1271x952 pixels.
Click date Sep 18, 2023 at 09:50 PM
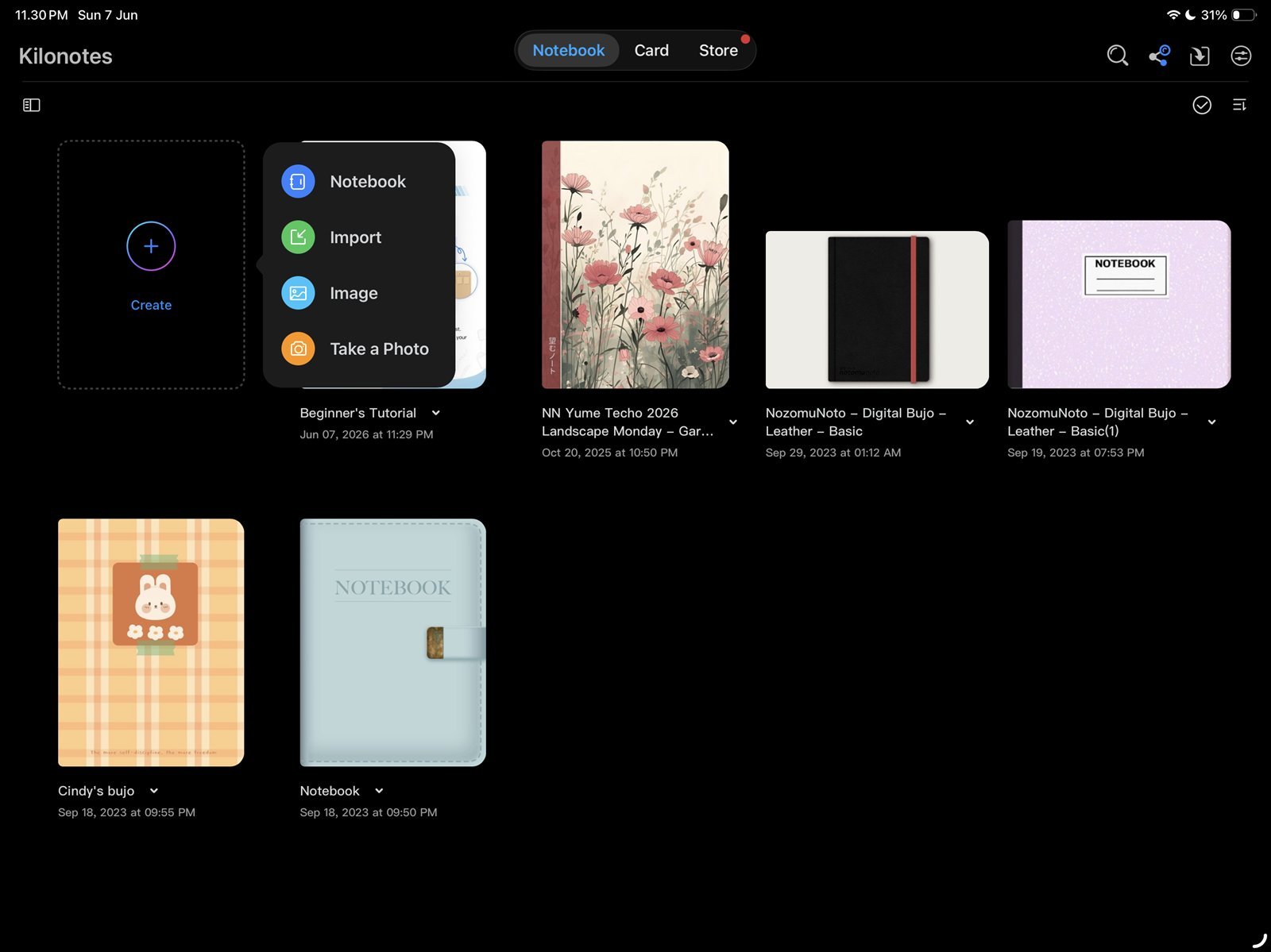(369, 812)
